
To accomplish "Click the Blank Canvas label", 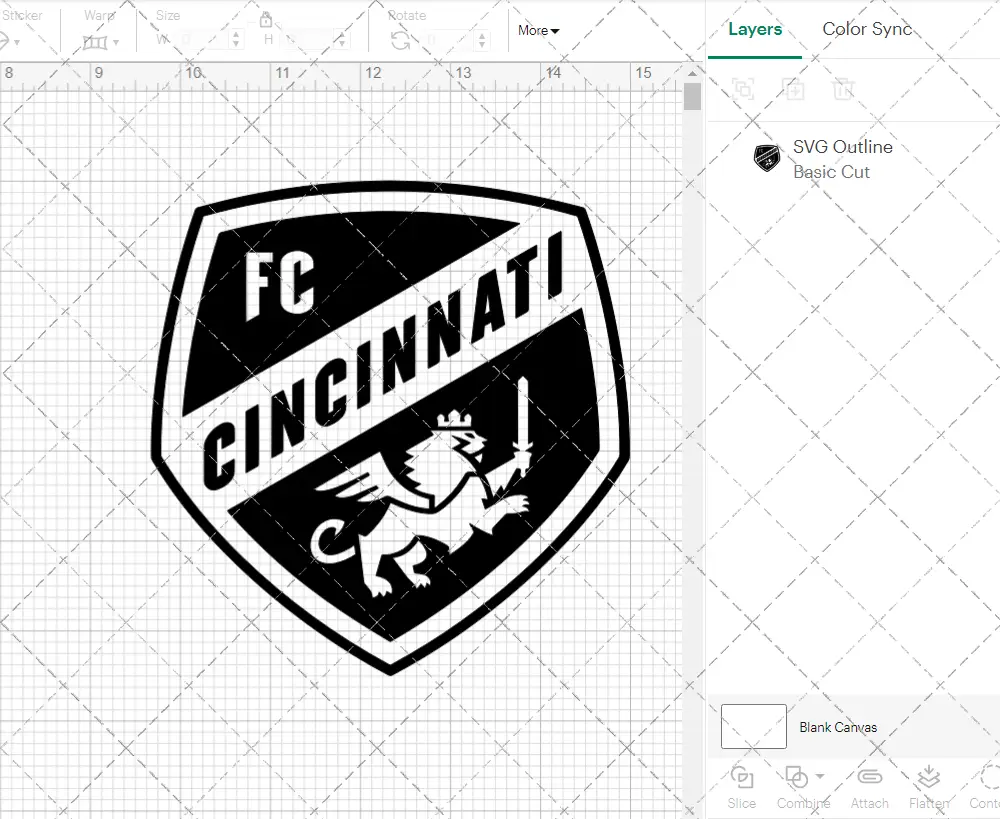I will [x=841, y=727].
